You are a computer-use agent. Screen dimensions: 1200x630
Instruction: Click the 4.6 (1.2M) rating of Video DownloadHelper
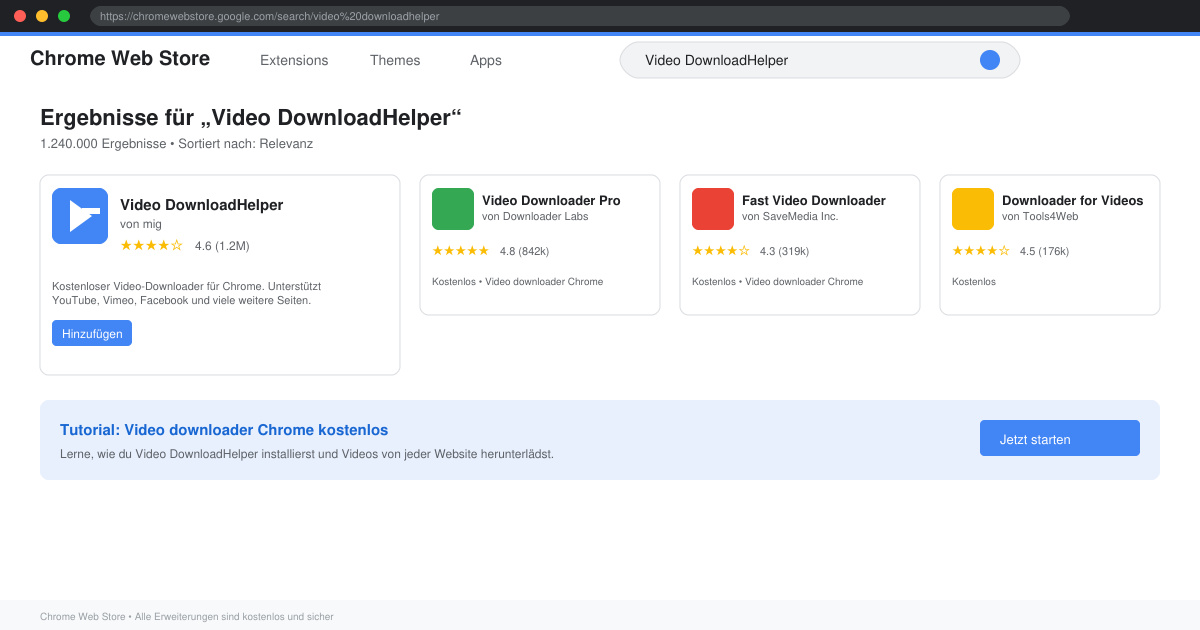(222, 245)
